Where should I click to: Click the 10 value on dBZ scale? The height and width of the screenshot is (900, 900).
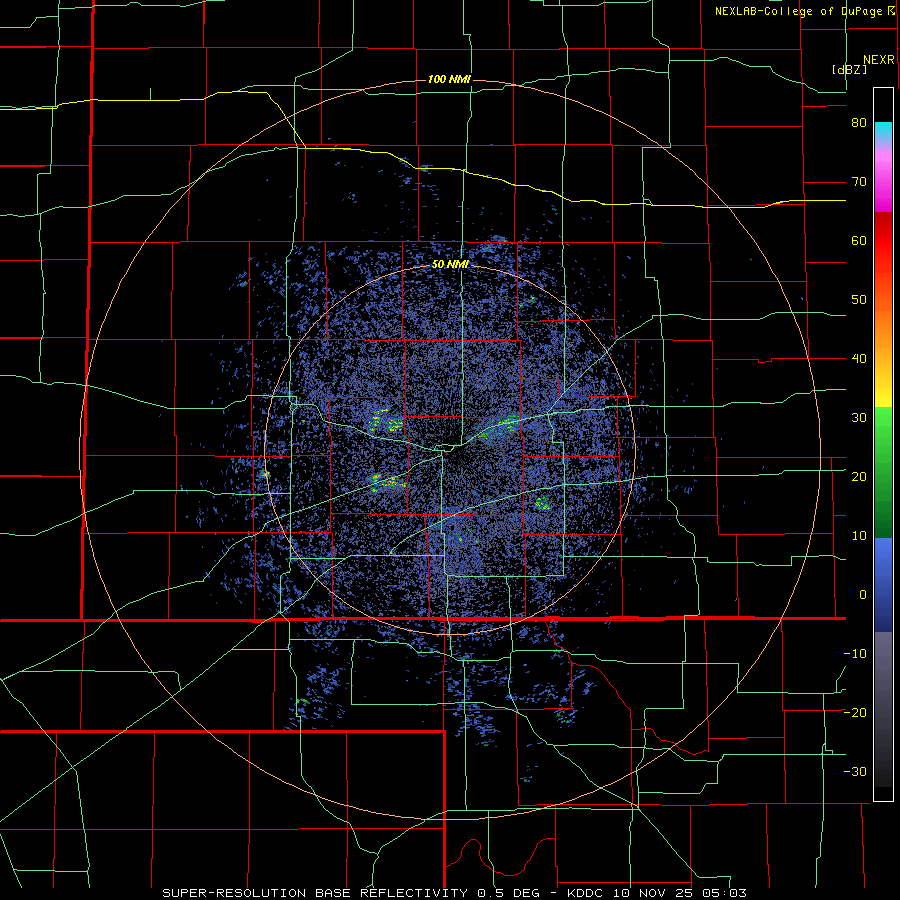859,536
